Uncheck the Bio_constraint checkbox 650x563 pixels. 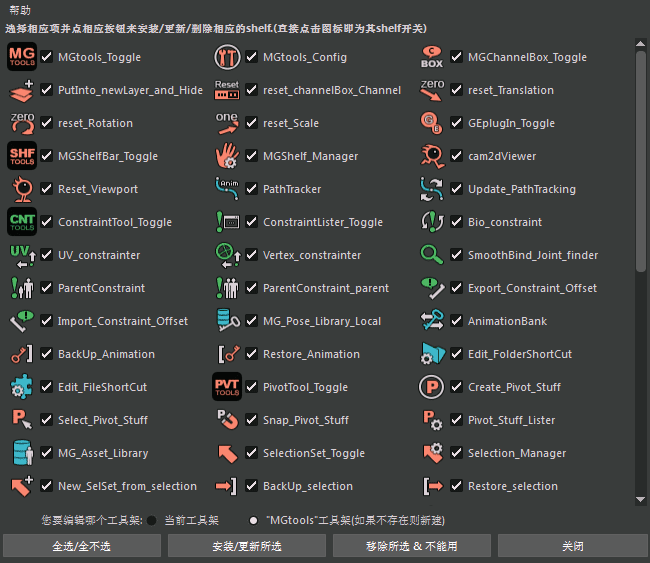(456, 222)
